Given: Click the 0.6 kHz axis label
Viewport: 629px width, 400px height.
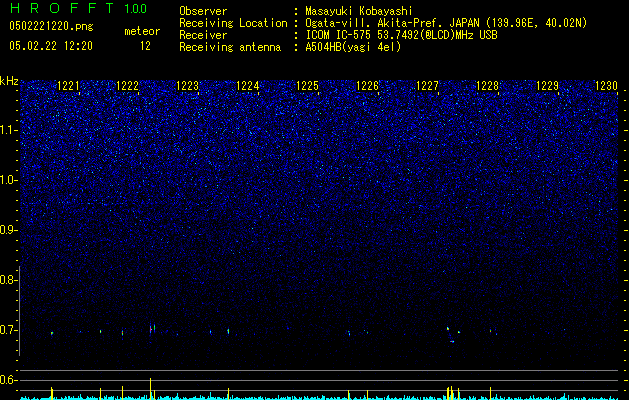Looking at the screenshot, I should [8, 380].
